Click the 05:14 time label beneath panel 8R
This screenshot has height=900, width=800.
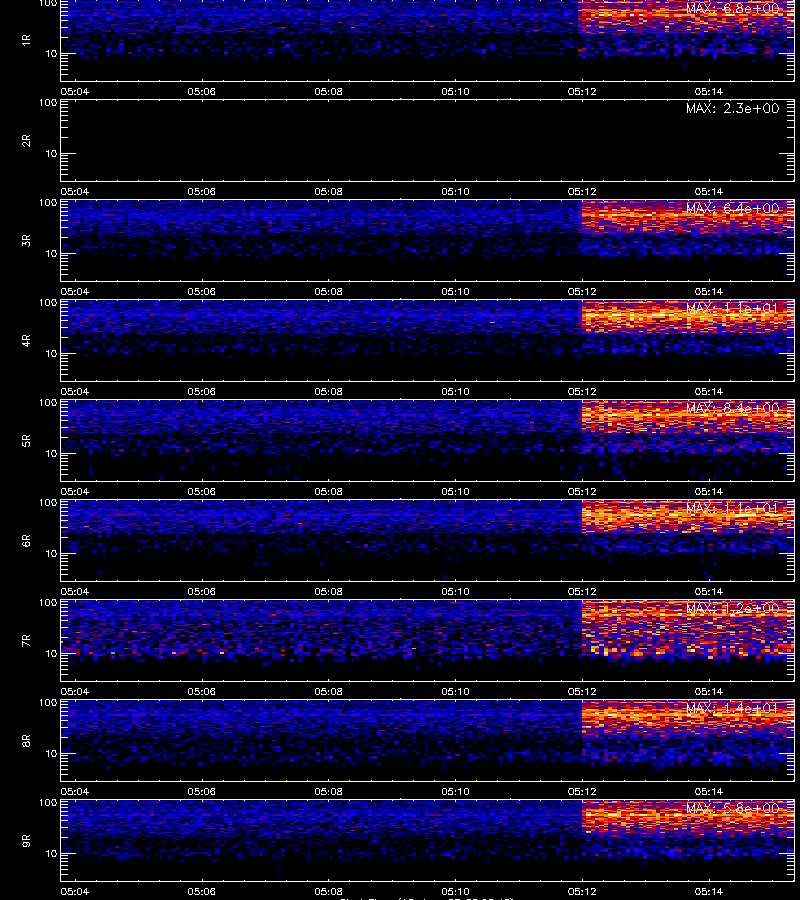(709, 792)
